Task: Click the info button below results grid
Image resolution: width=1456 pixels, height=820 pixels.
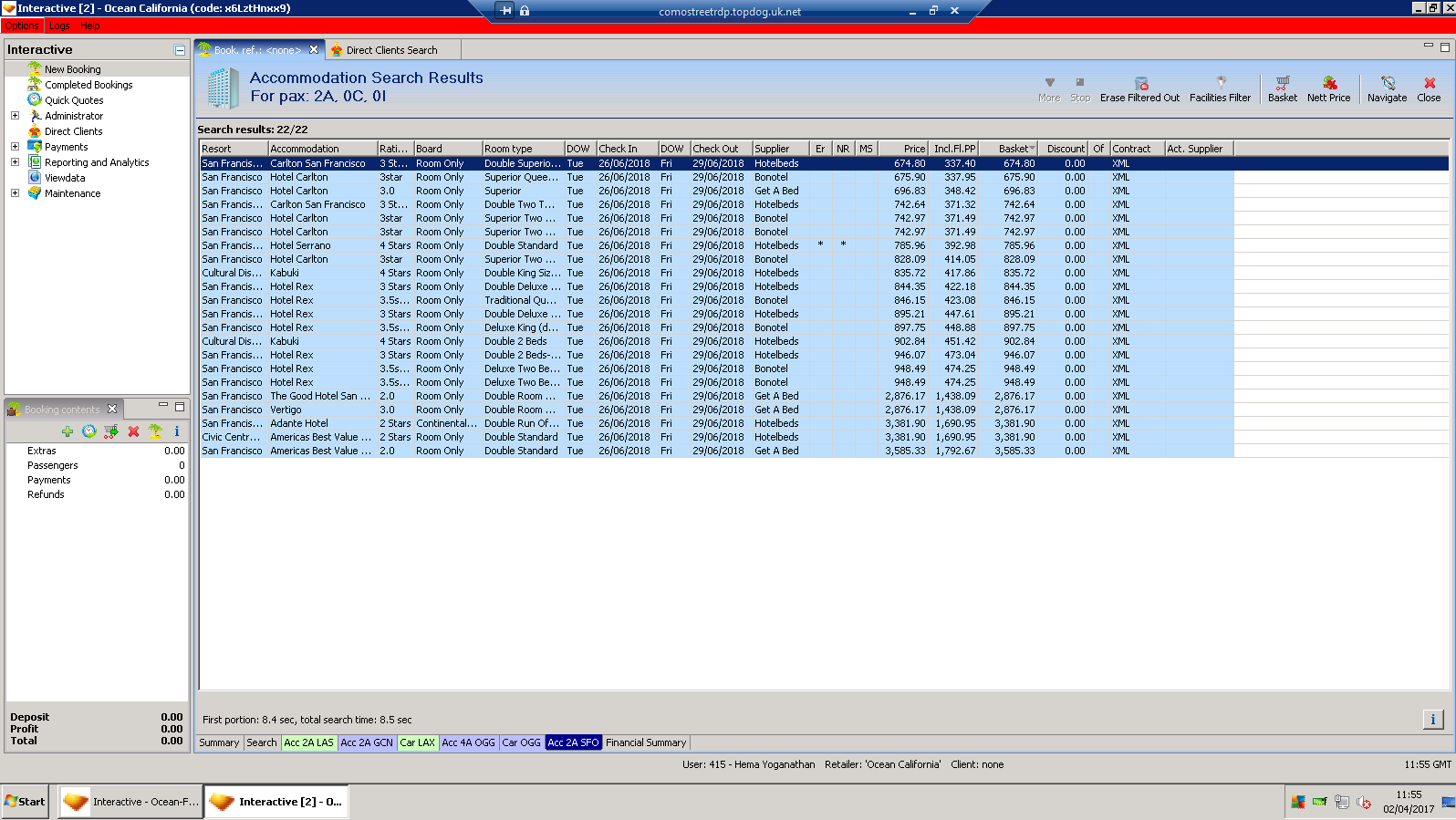Action: click(1433, 720)
